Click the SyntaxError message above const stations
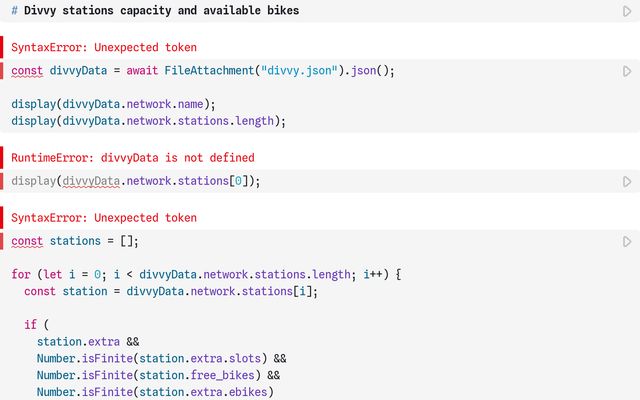Viewport: 640px width, 400px height. click(x=104, y=218)
